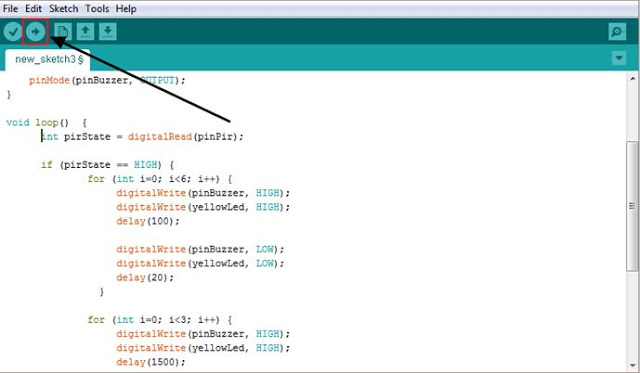This screenshot has height=373, width=640.
Task: Open the Tools menu
Action: pos(97,9)
